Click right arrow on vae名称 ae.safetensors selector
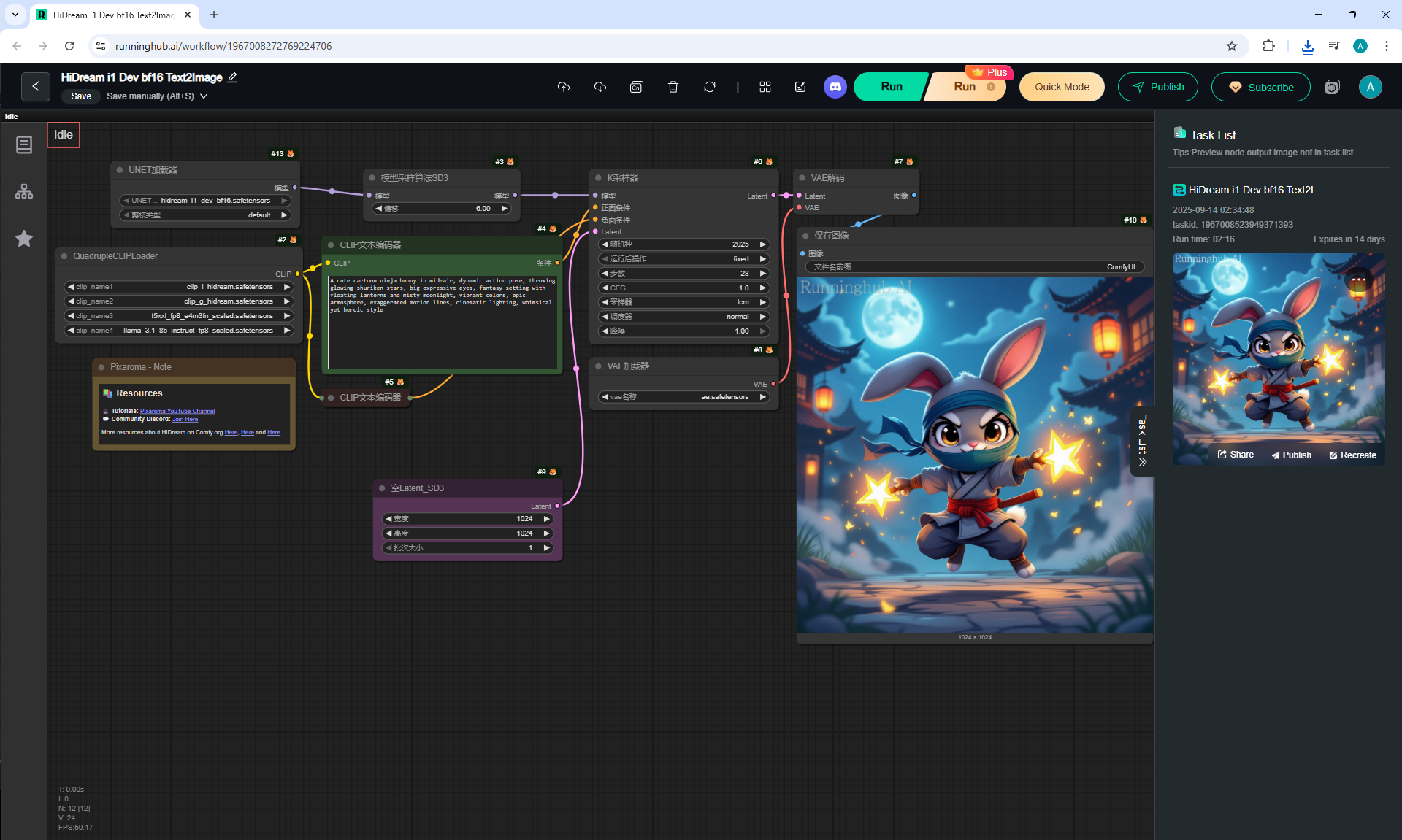Image resolution: width=1402 pixels, height=840 pixels. coord(763,397)
